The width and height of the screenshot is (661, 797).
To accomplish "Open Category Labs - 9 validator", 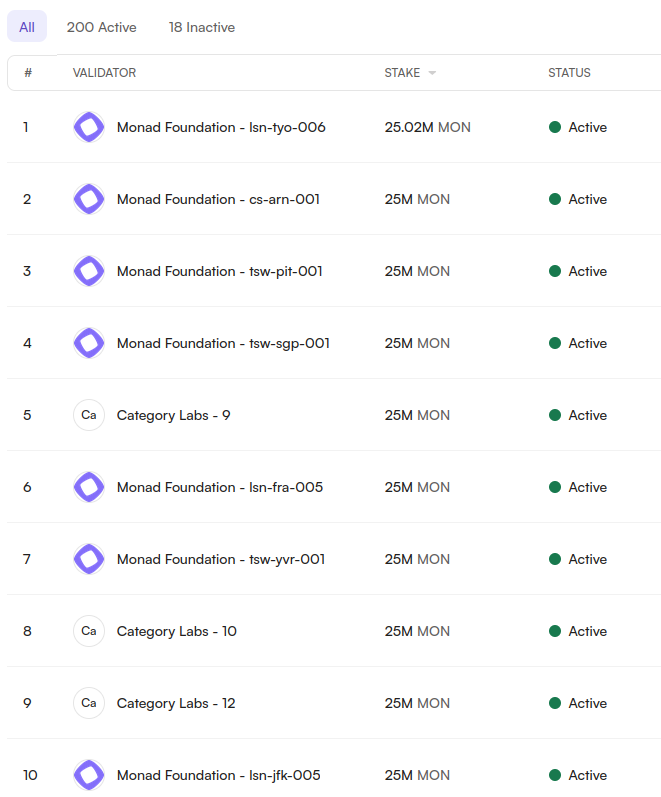I will click(173, 415).
